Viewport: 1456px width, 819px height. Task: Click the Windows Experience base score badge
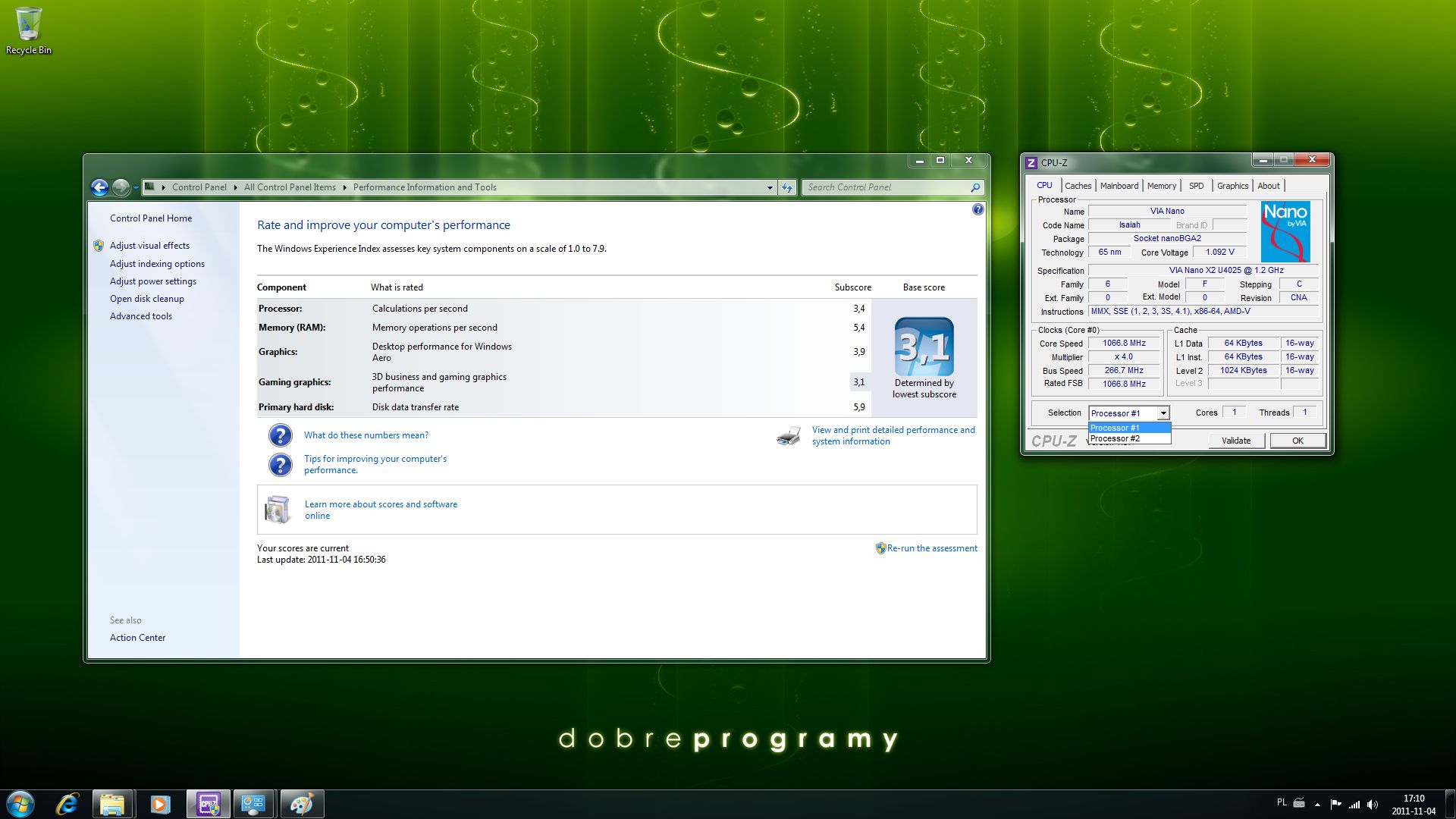[x=924, y=347]
